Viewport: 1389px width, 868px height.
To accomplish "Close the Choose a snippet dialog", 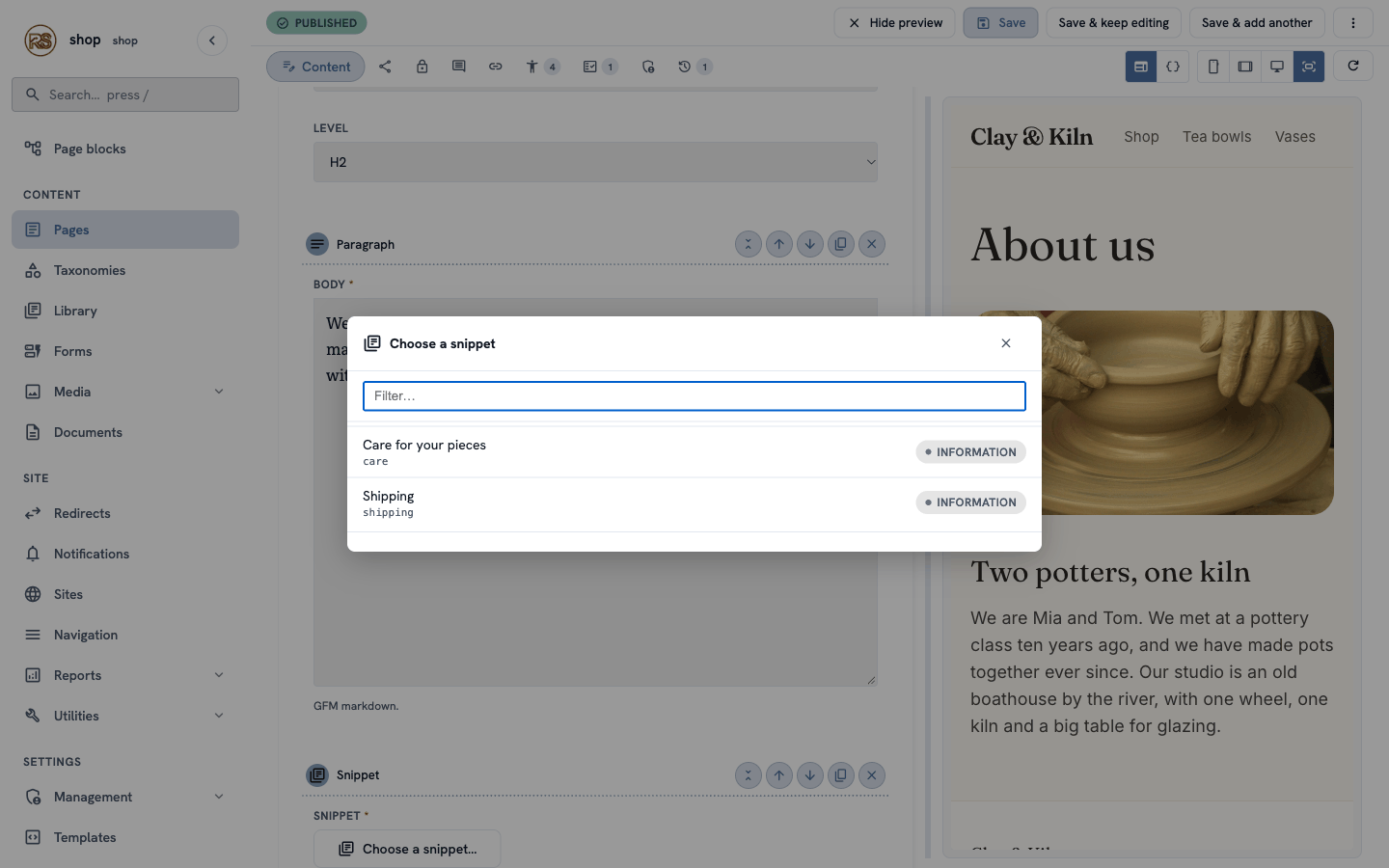I will click(1006, 343).
